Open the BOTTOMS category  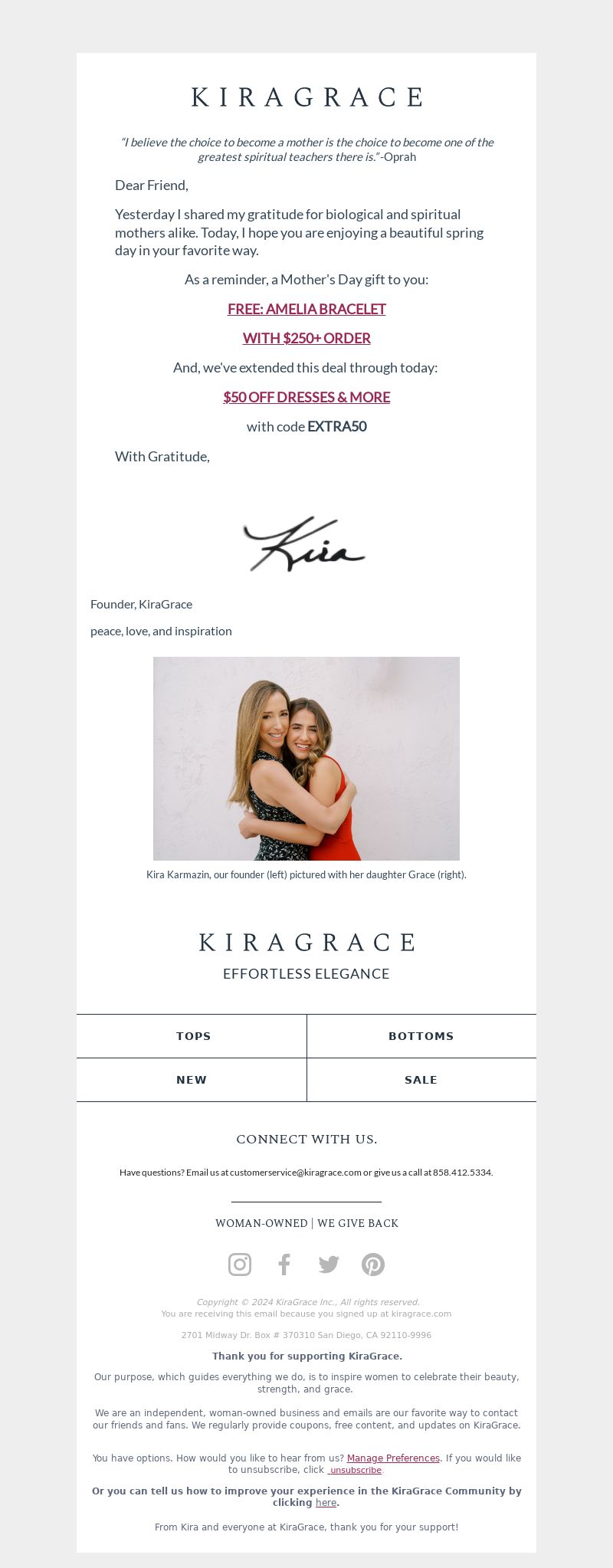pos(421,1036)
